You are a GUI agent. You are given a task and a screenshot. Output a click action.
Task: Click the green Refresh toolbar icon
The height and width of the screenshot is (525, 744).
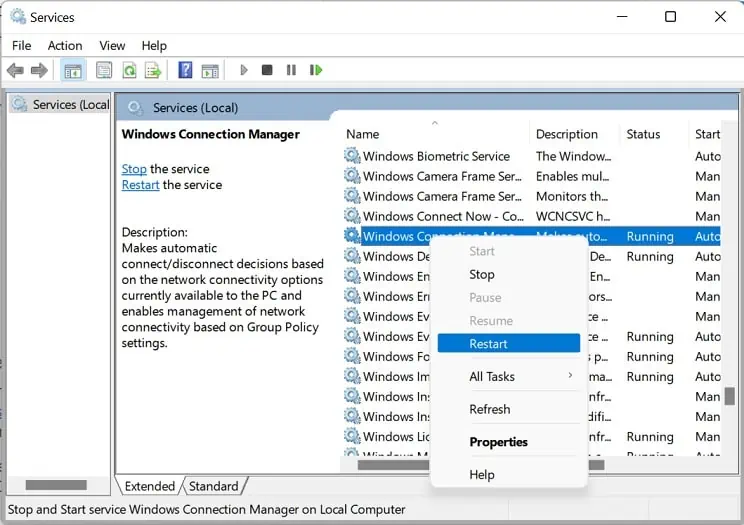(x=129, y=70)
